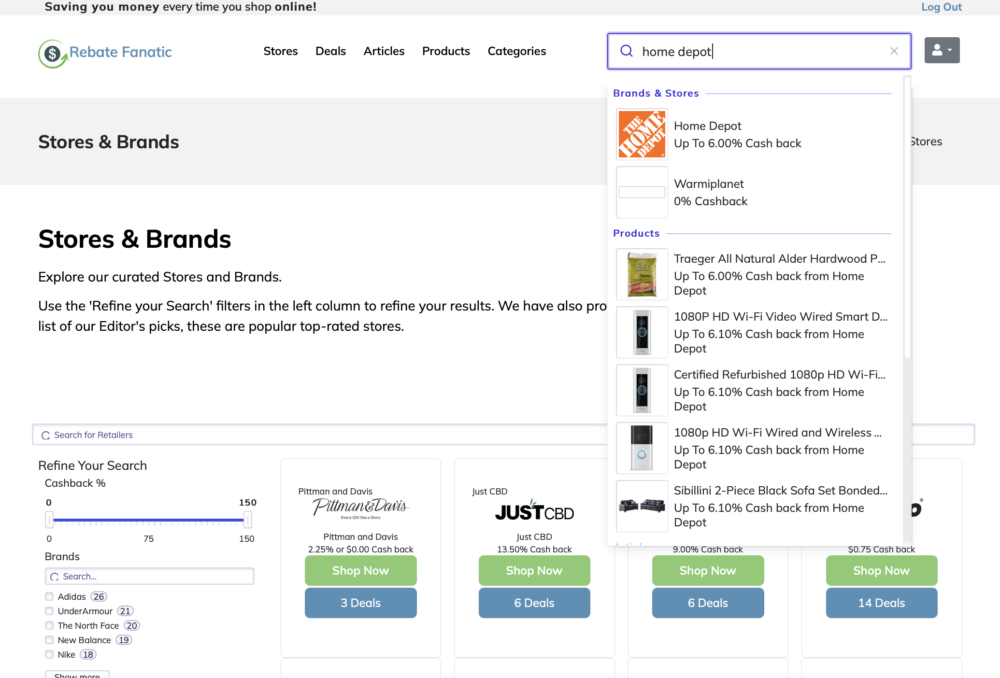Click Shop Now for Just CBD
The image size is (1000, 678).
(x=534, y=570)
